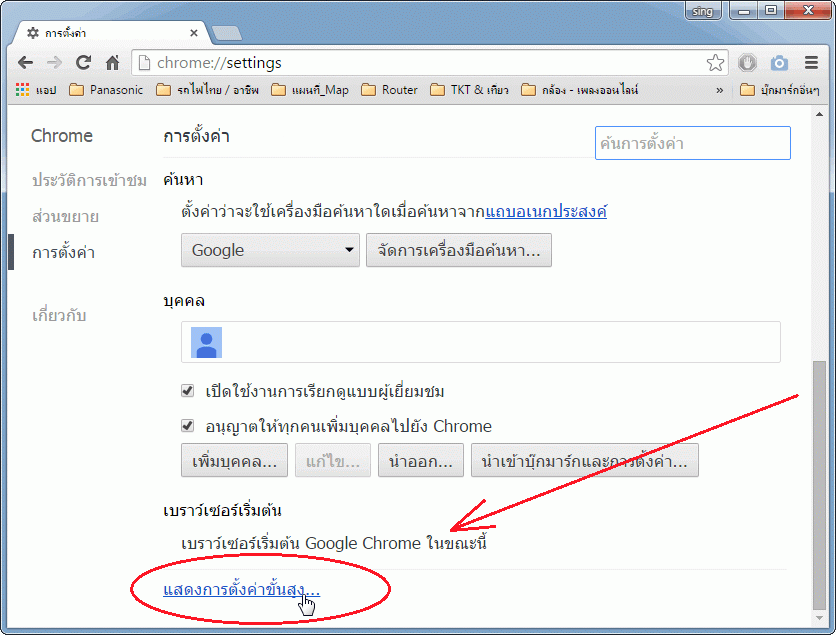
Task: Bookmark this page with the star
Action: (x=716, y=63)
